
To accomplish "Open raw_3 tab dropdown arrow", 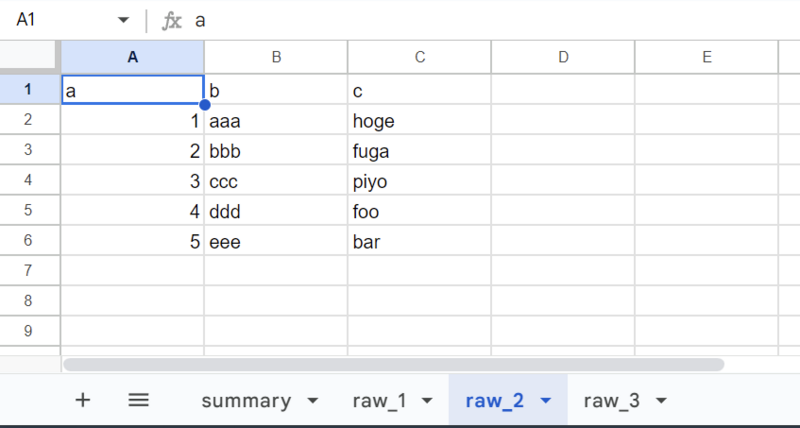I will click(x=661, y=401).
